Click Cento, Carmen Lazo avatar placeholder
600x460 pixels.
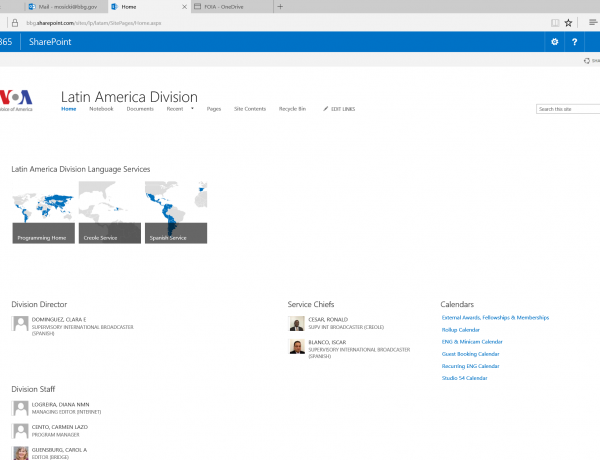click(20, 431)
